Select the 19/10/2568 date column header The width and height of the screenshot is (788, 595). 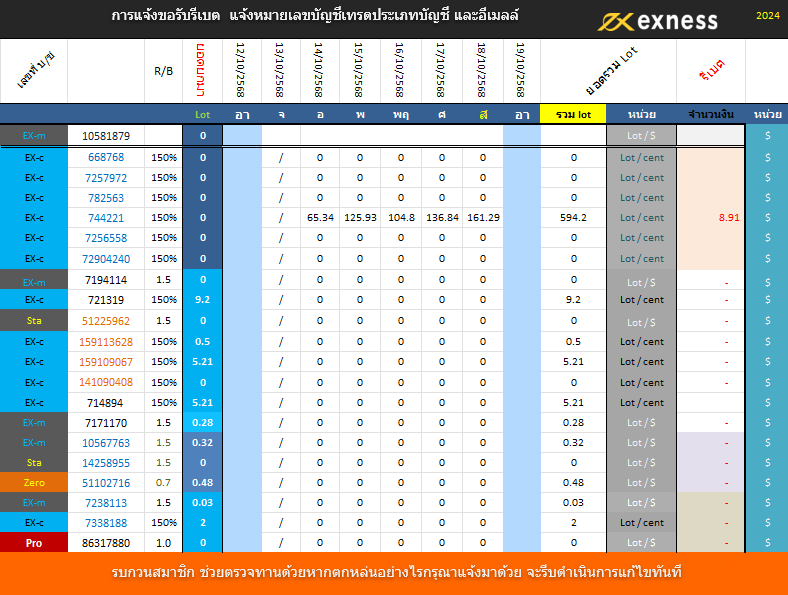pos(521,70)
